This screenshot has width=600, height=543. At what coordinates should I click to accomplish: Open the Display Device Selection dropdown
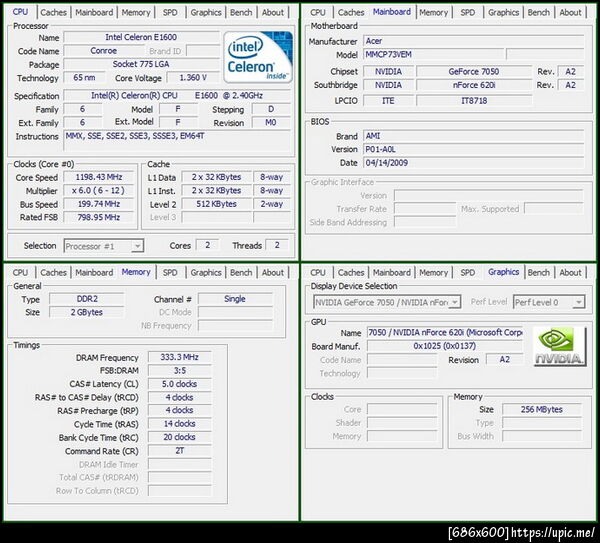click(x=387, y=302)
